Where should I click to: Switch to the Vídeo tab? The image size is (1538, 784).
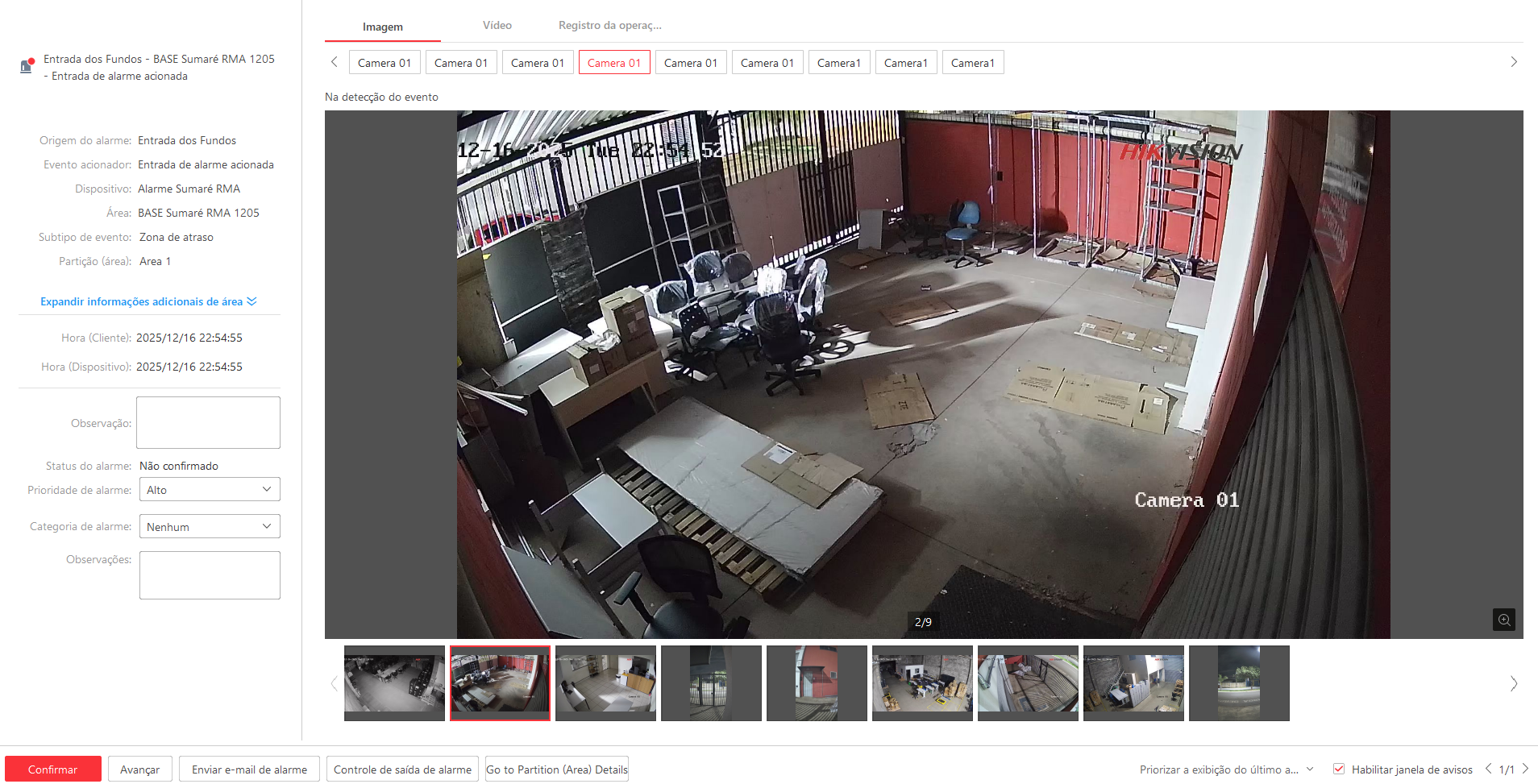[497, 26]
